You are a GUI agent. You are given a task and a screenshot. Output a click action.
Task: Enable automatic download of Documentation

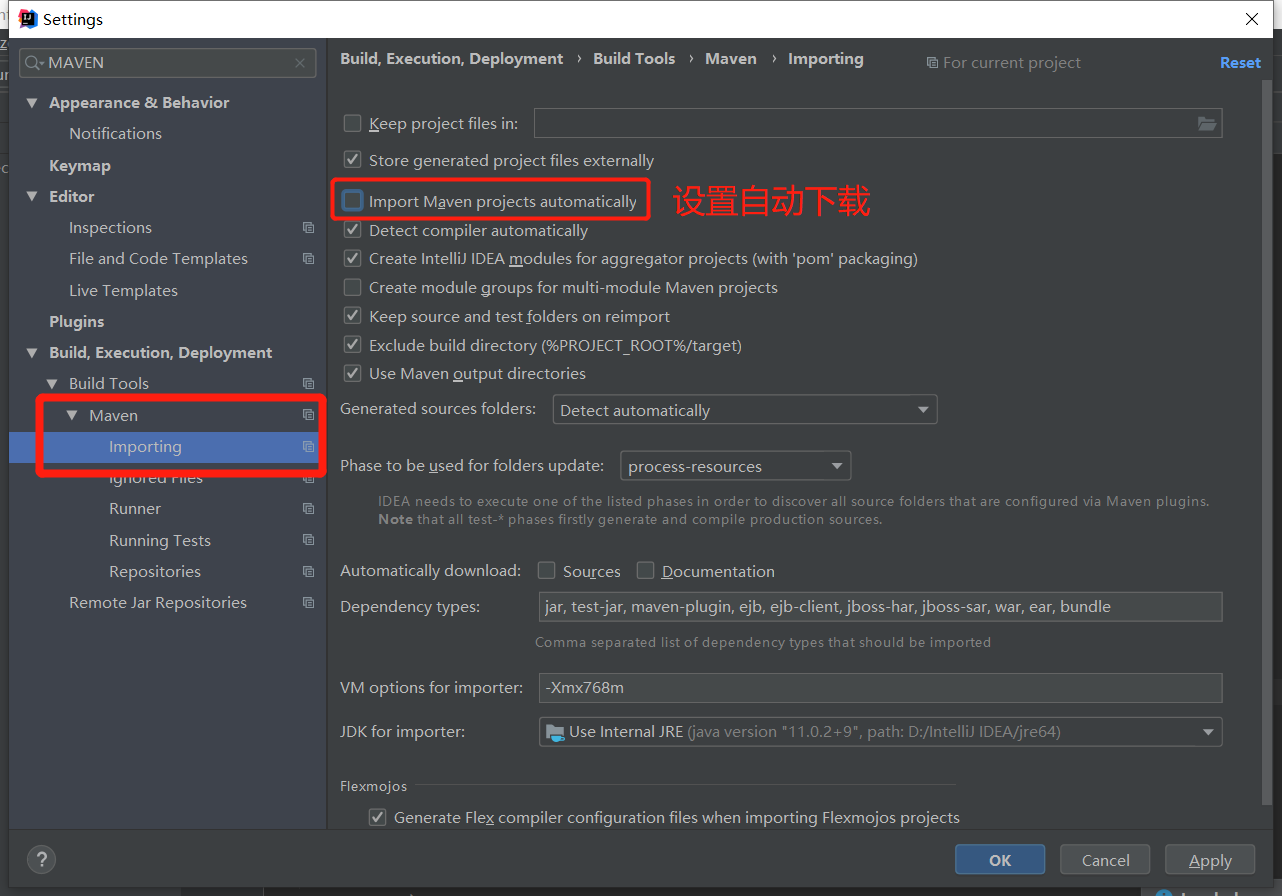645,571
